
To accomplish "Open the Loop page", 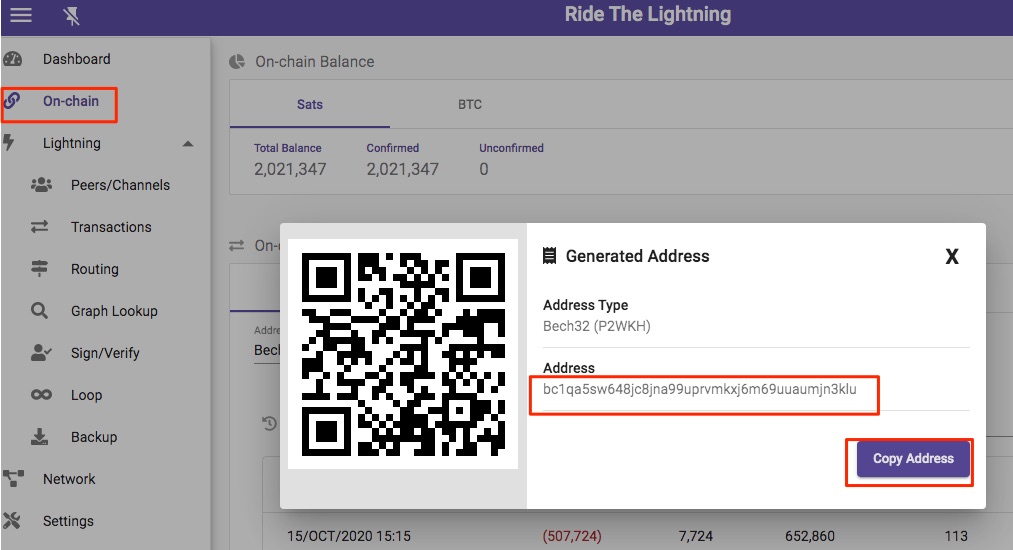I will tap(87, 395).
